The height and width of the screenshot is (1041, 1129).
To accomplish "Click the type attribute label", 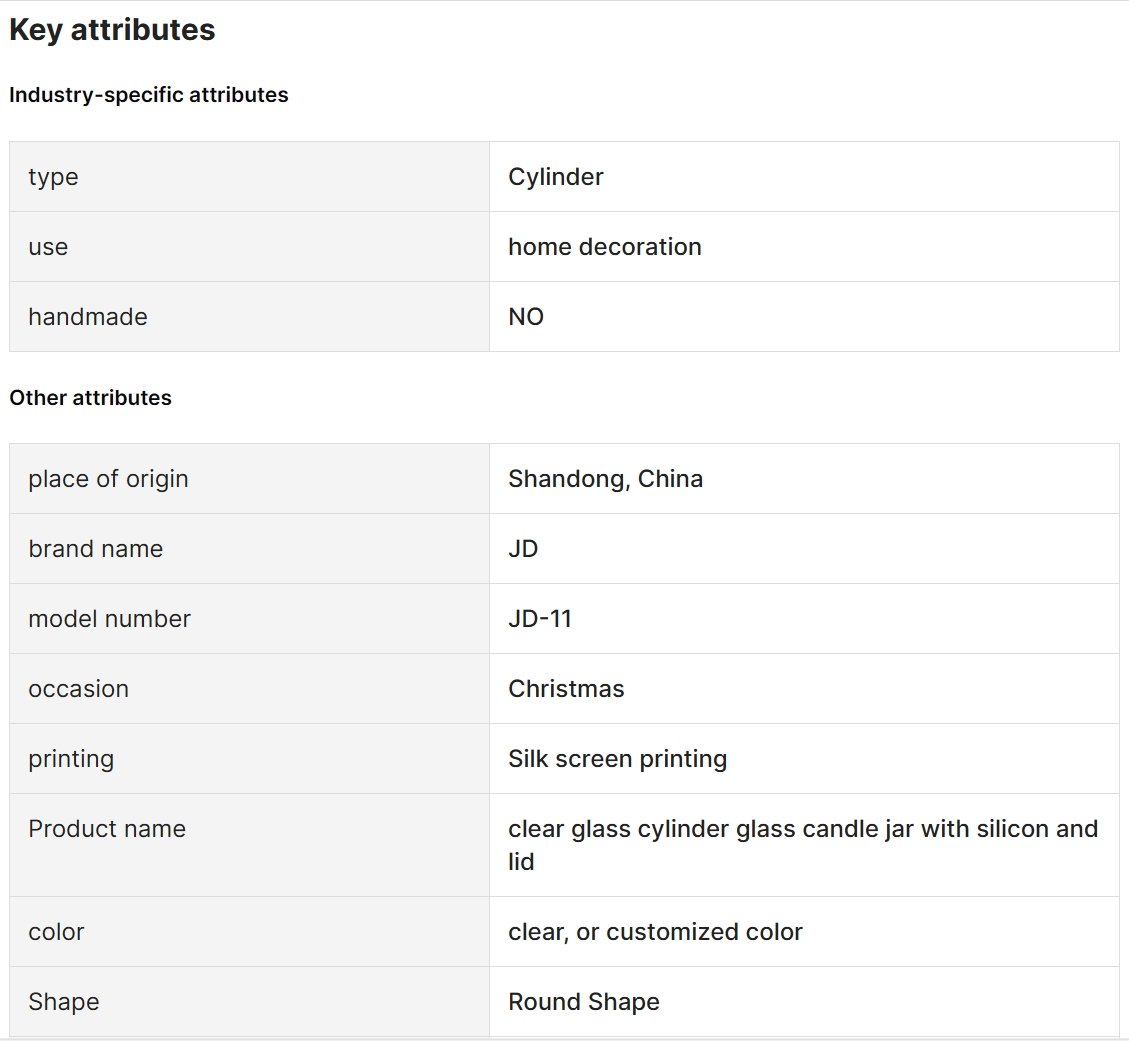I will (x=53, y=177).
